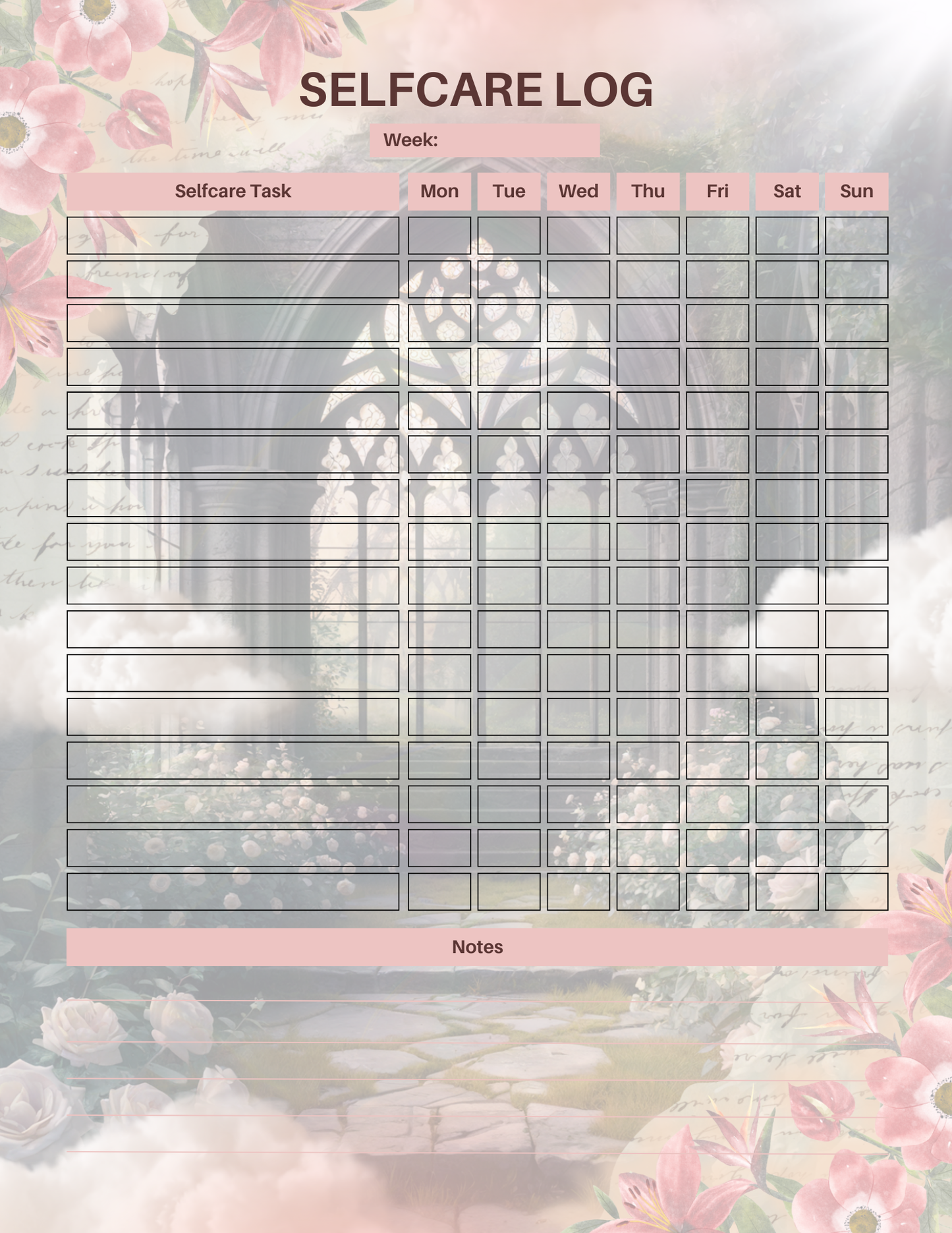Click the SELFCARE LOG title
952x1233 pixels.
click(x=476, y=90)
